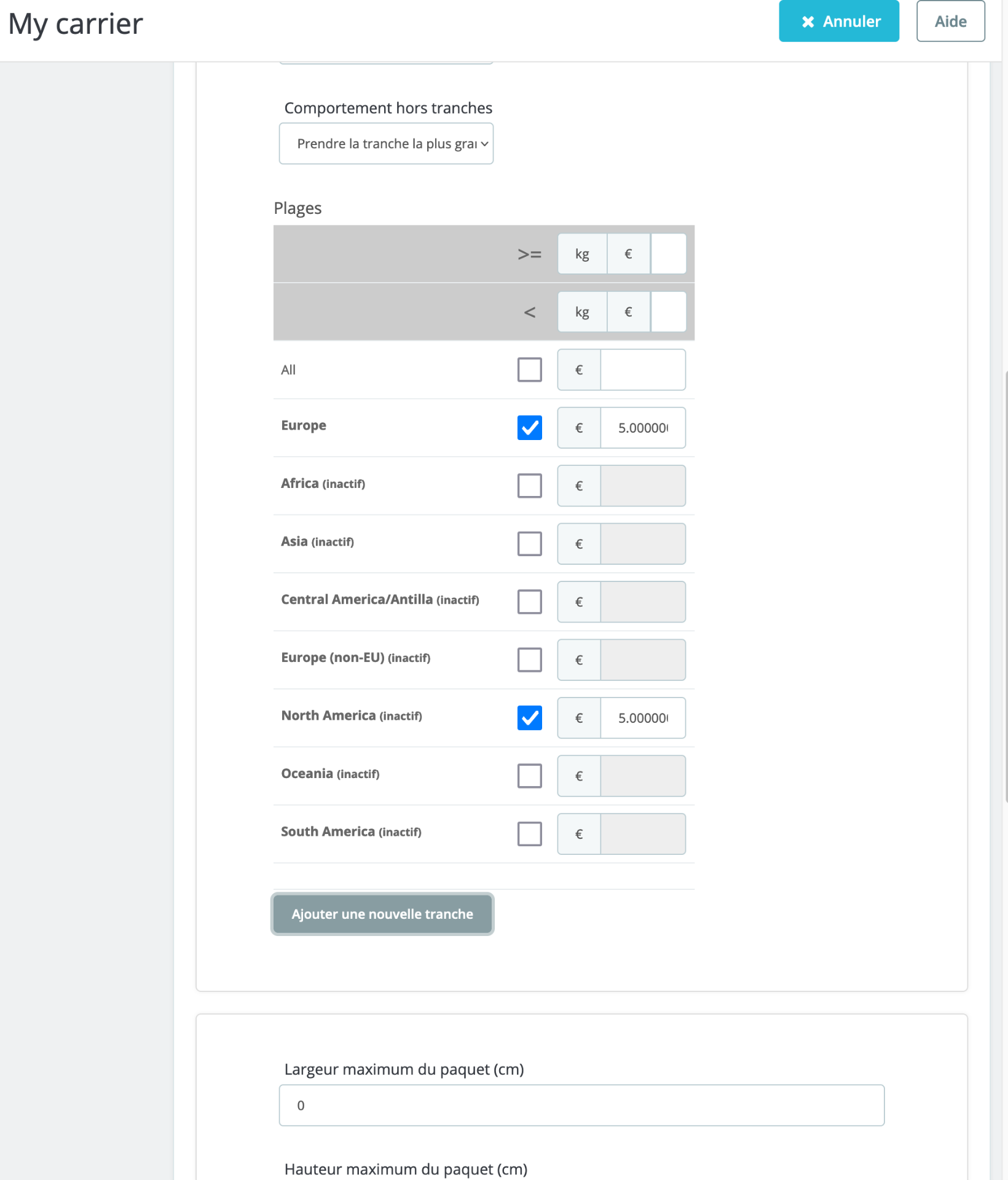Click the X icon on the Annuler button
The width and height of the screenshot is (1008, 1180).
(808, 22)
